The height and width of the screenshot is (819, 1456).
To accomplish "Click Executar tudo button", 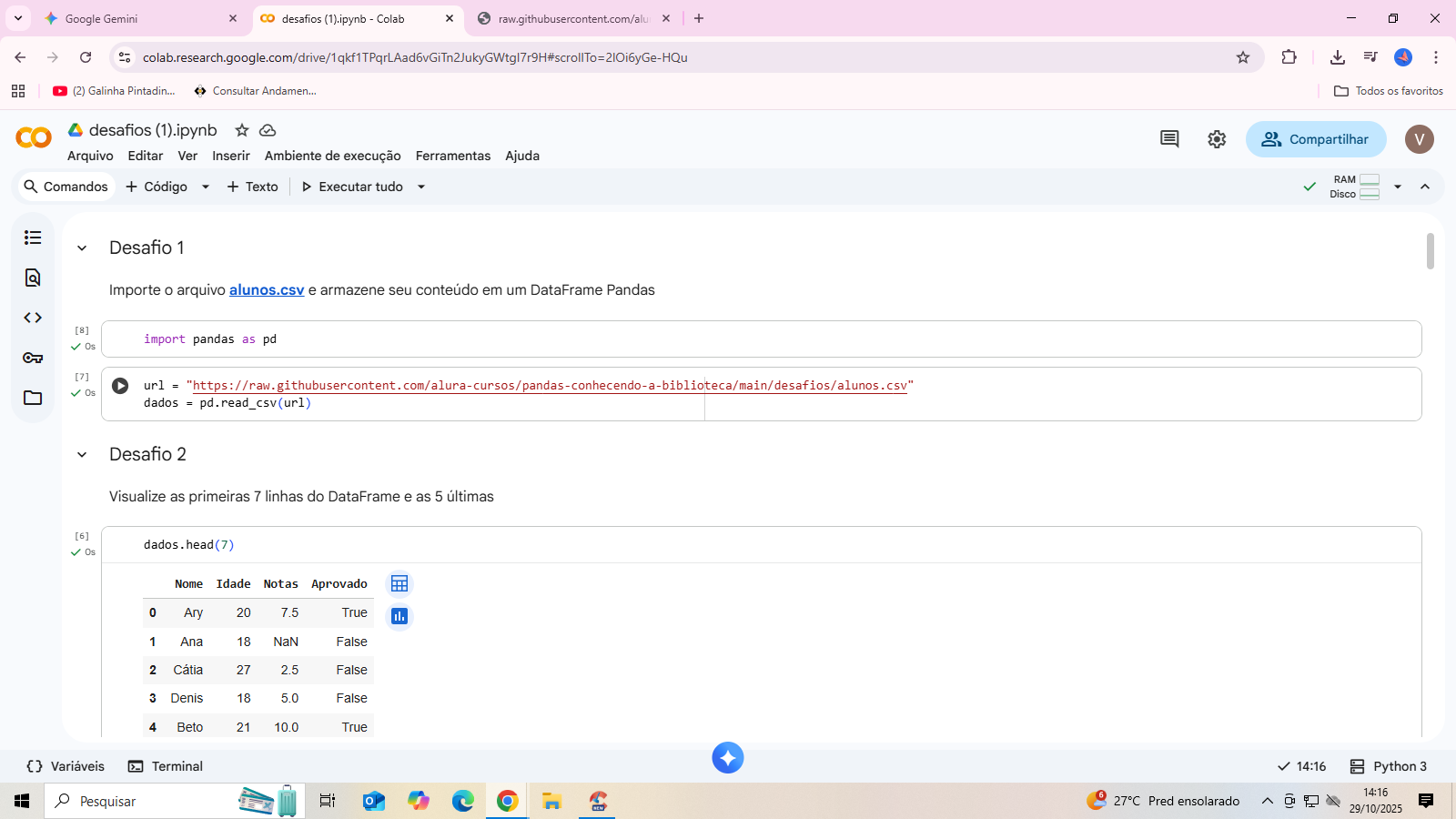I will point(352,187).
